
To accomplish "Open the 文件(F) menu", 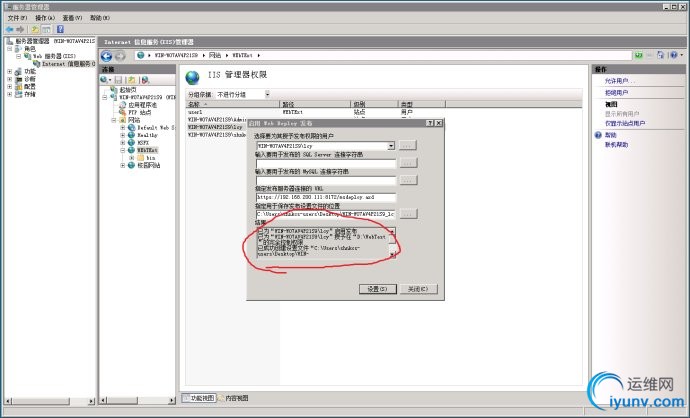I will pyautogui.click(x=18, y=18).
